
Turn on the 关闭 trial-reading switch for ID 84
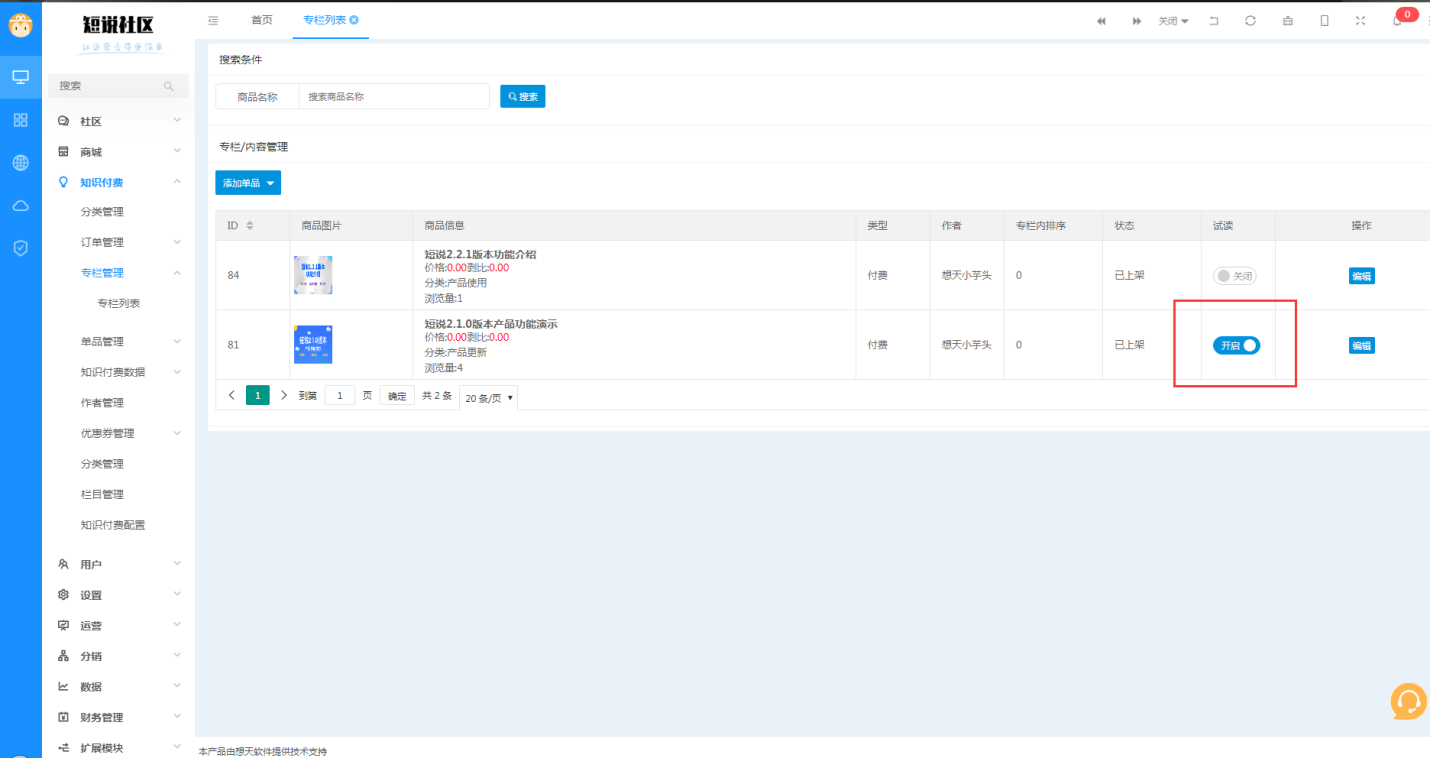(1235, 276)
